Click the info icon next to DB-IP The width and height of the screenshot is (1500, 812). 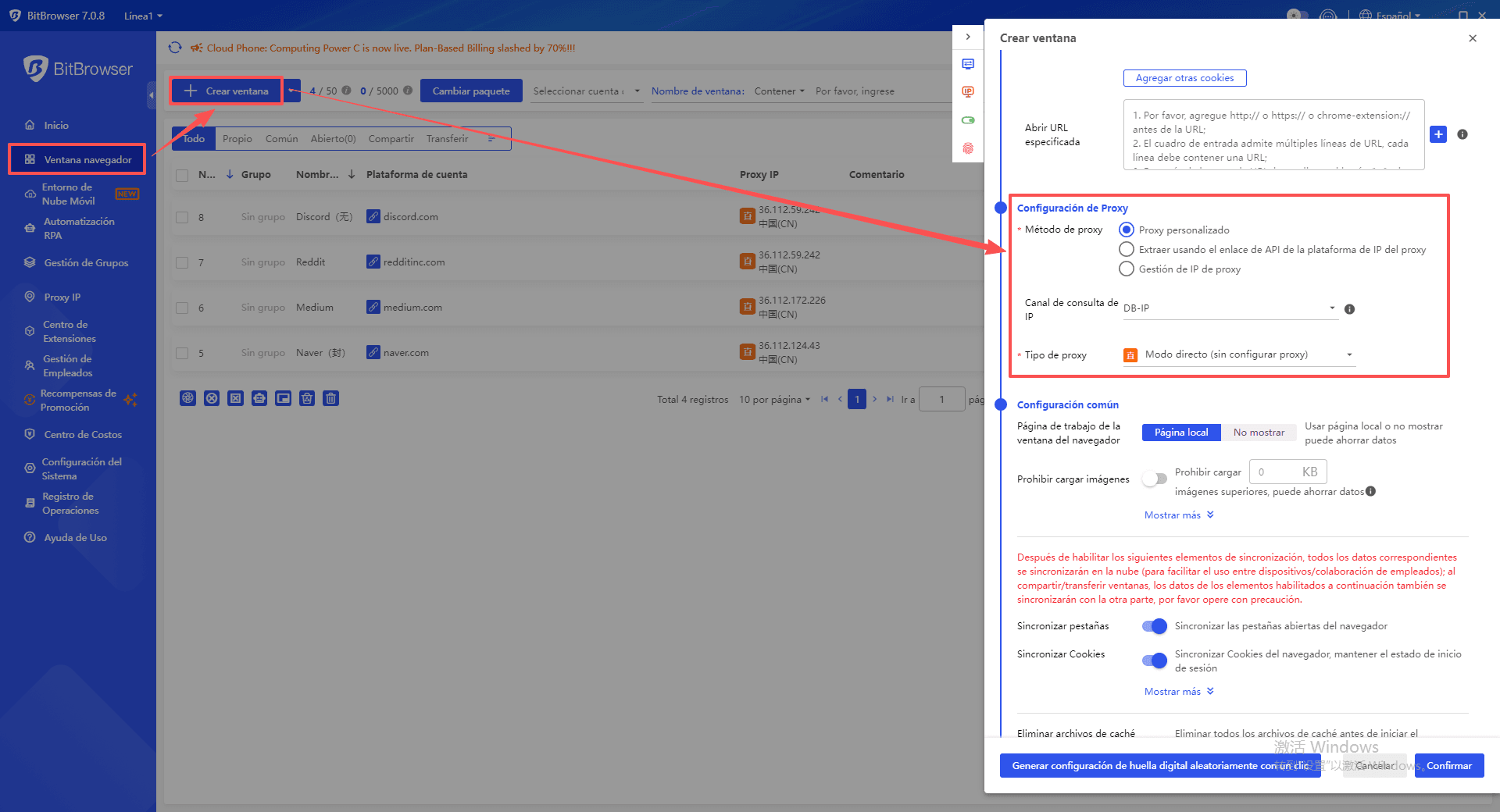[x=1349, y=309]
